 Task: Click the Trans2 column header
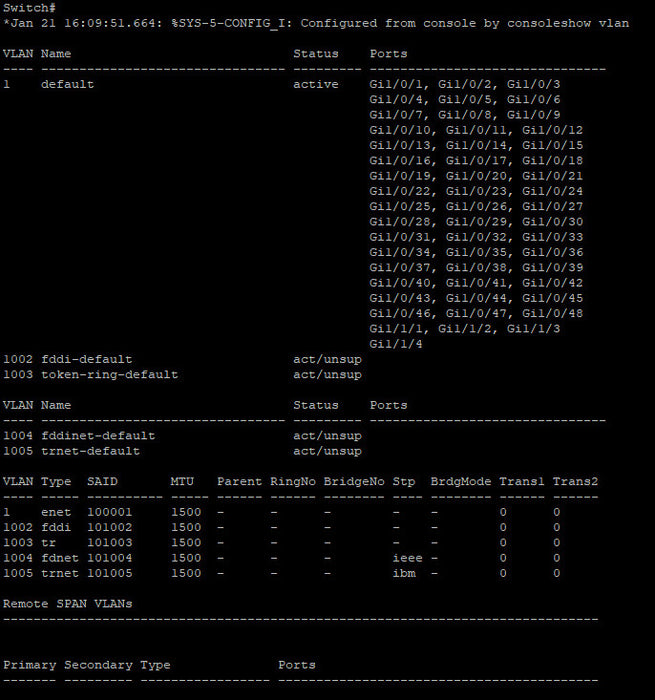575,481
